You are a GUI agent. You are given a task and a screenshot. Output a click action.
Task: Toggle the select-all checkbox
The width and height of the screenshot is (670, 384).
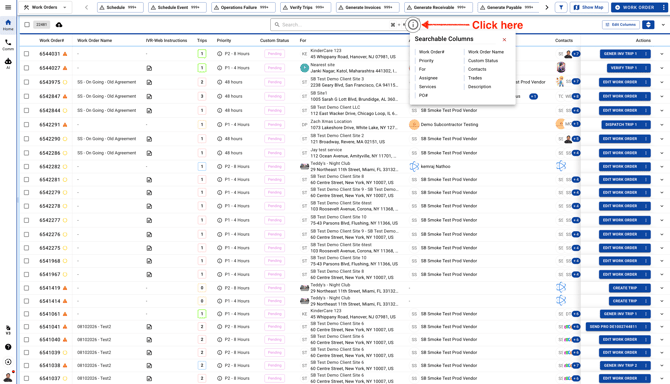pos(27,25)
